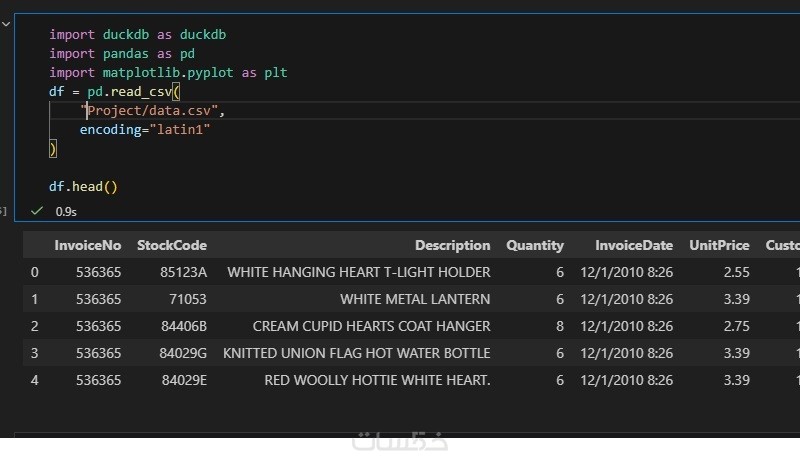Select the Description column header
This screenshot has width=800, height=460.
coord(452,245)
